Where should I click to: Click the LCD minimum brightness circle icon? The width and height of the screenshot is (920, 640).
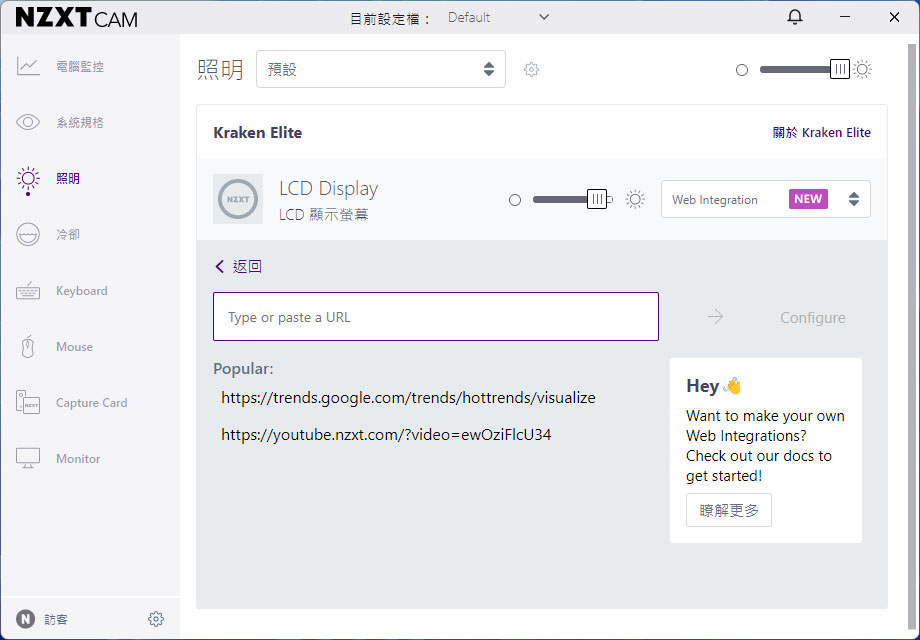point(515,200)
